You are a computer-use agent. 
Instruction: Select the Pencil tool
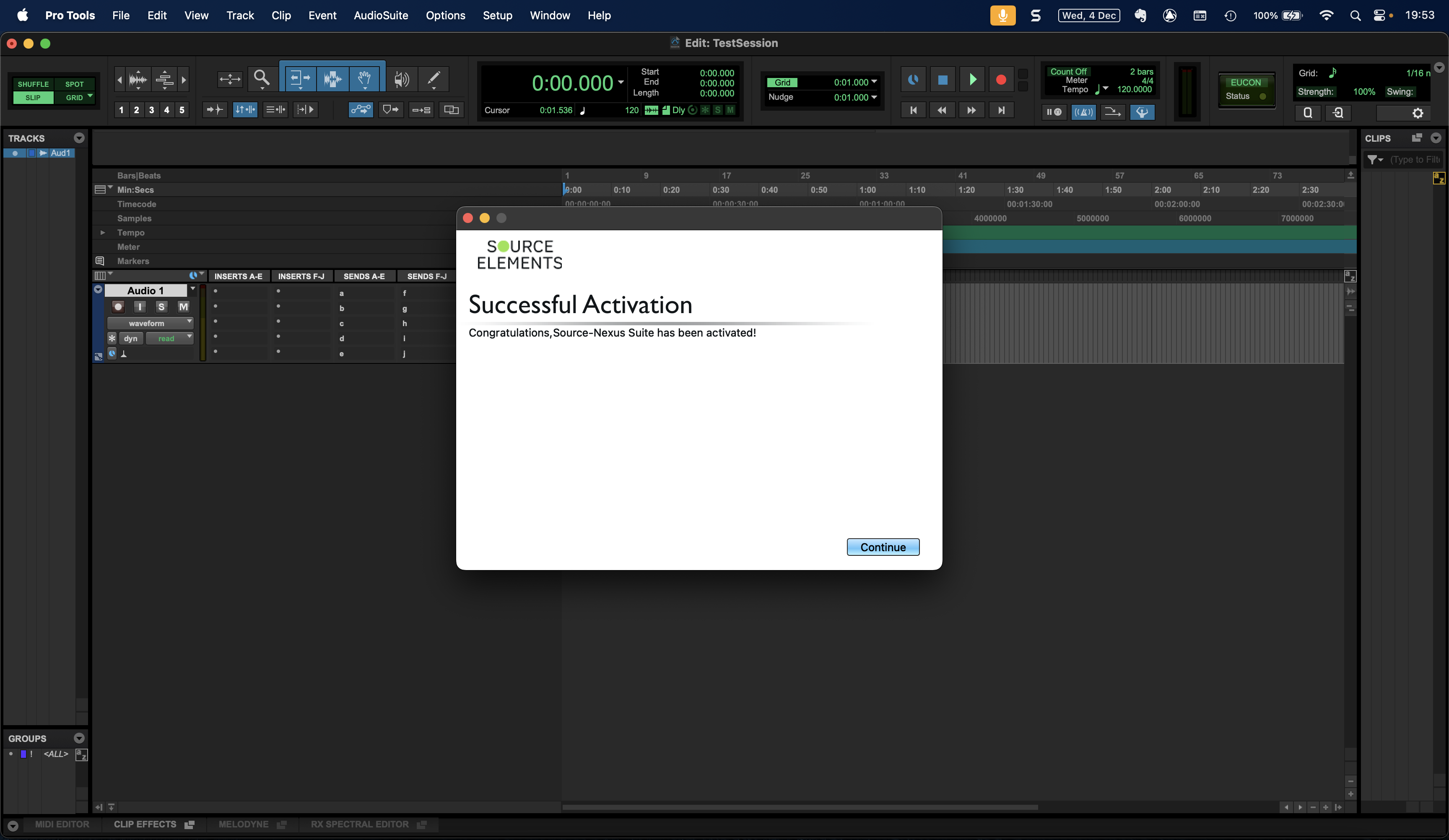pos(434,78)
